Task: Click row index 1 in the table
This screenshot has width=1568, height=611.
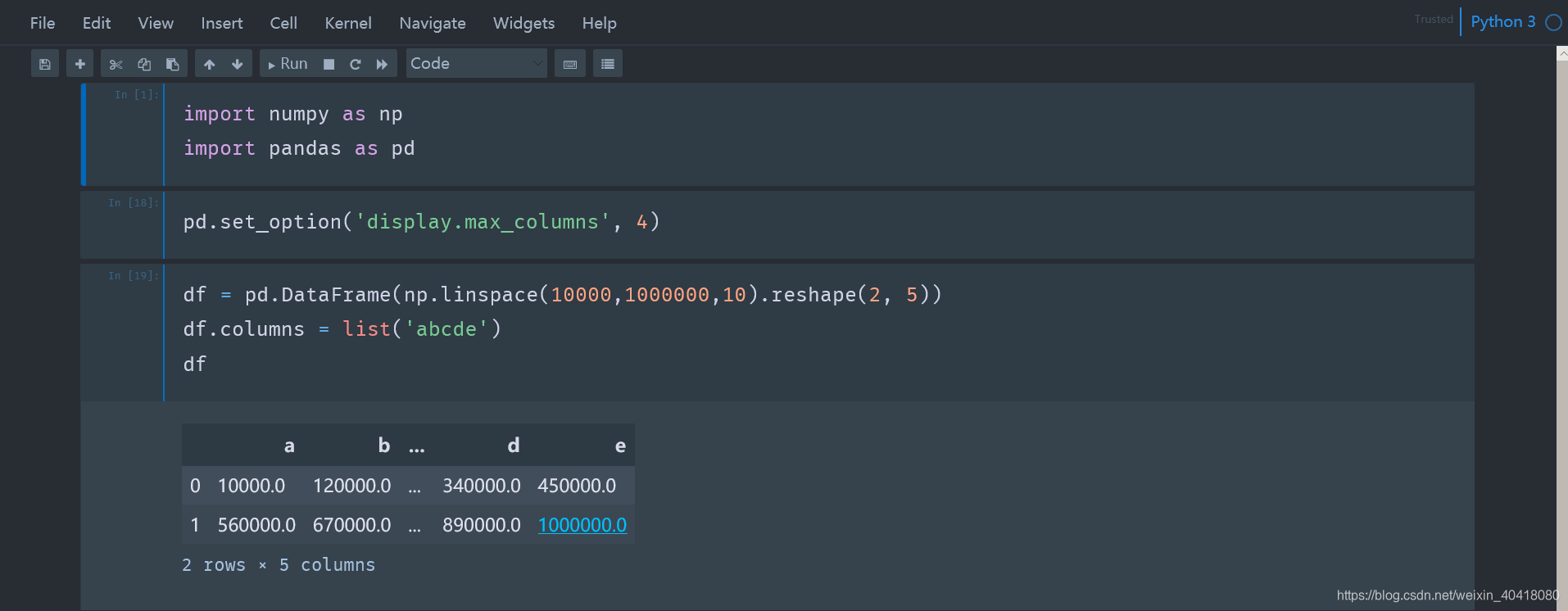Action: tap(195, 525)
